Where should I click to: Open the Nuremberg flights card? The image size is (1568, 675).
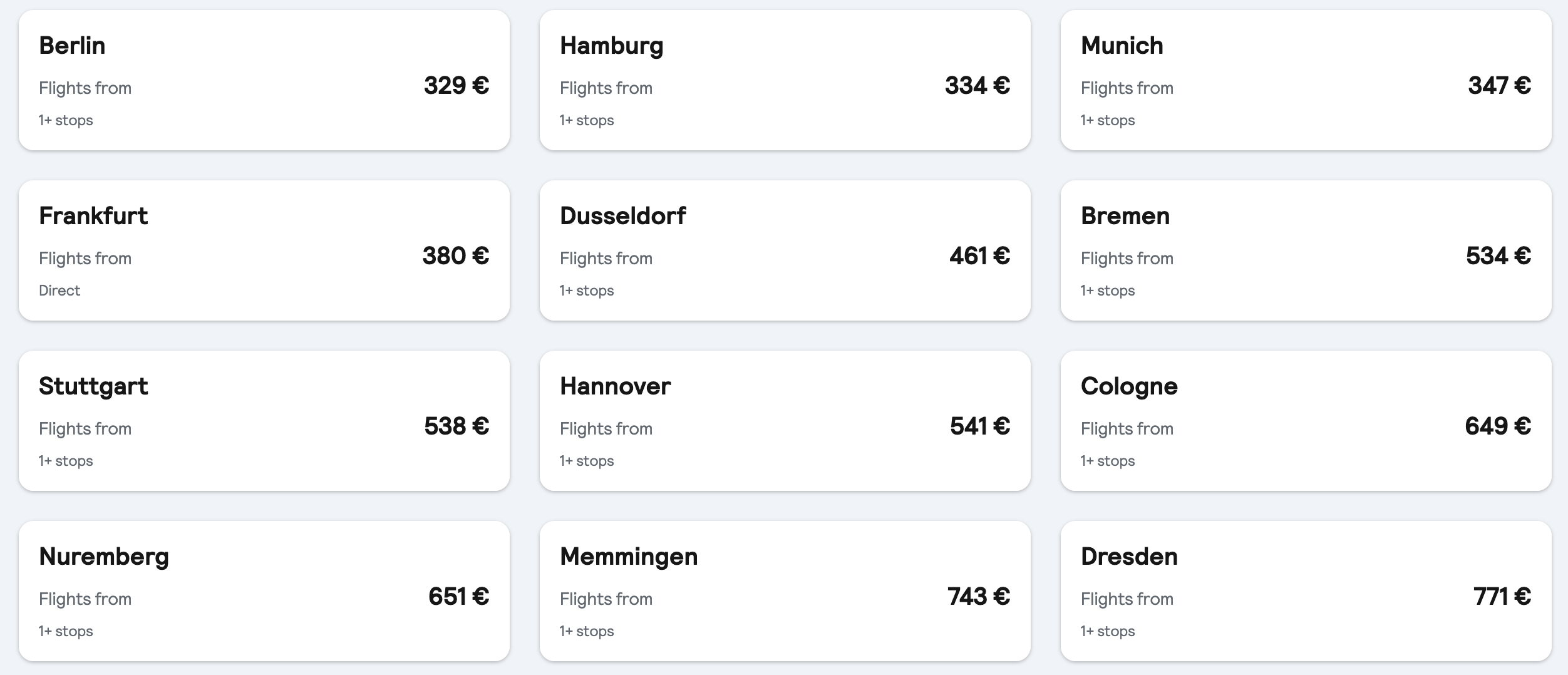pos(264,591)
